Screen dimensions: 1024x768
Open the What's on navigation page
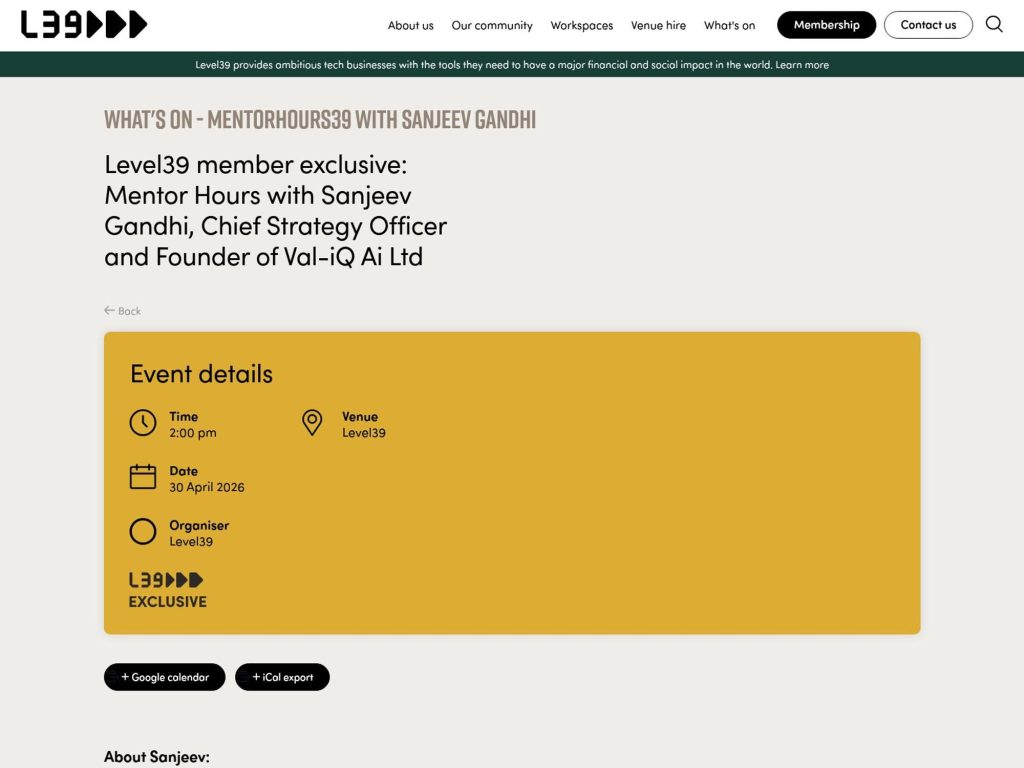tap(729, 25)
